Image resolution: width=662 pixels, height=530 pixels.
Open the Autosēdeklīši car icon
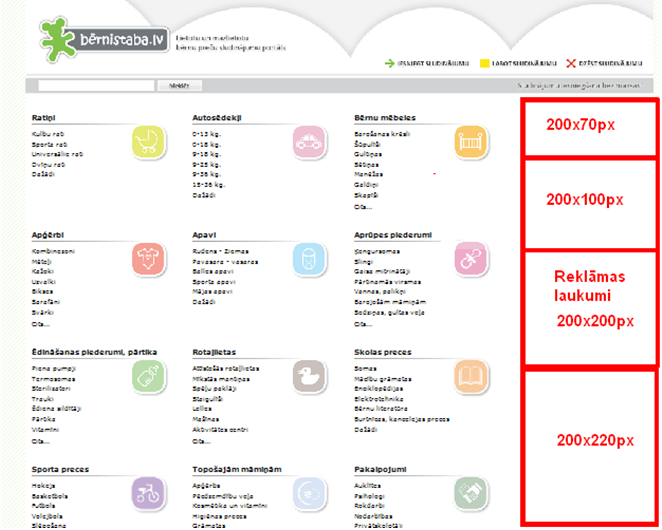tap(309, 142)
